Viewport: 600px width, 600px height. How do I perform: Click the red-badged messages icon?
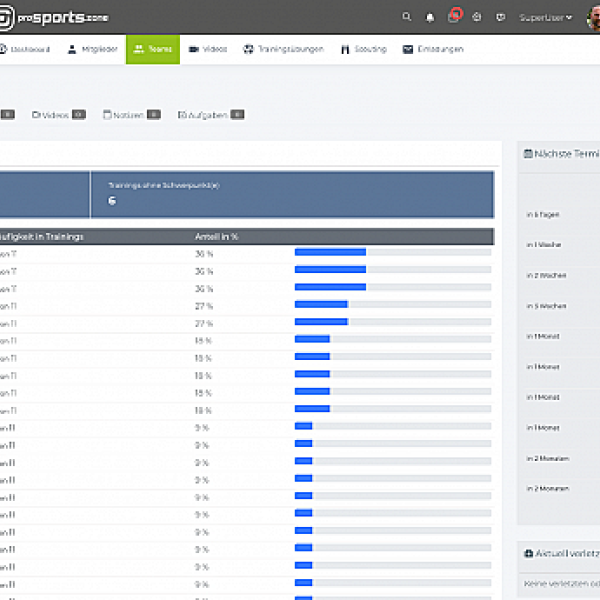click(x=455, y=16)
